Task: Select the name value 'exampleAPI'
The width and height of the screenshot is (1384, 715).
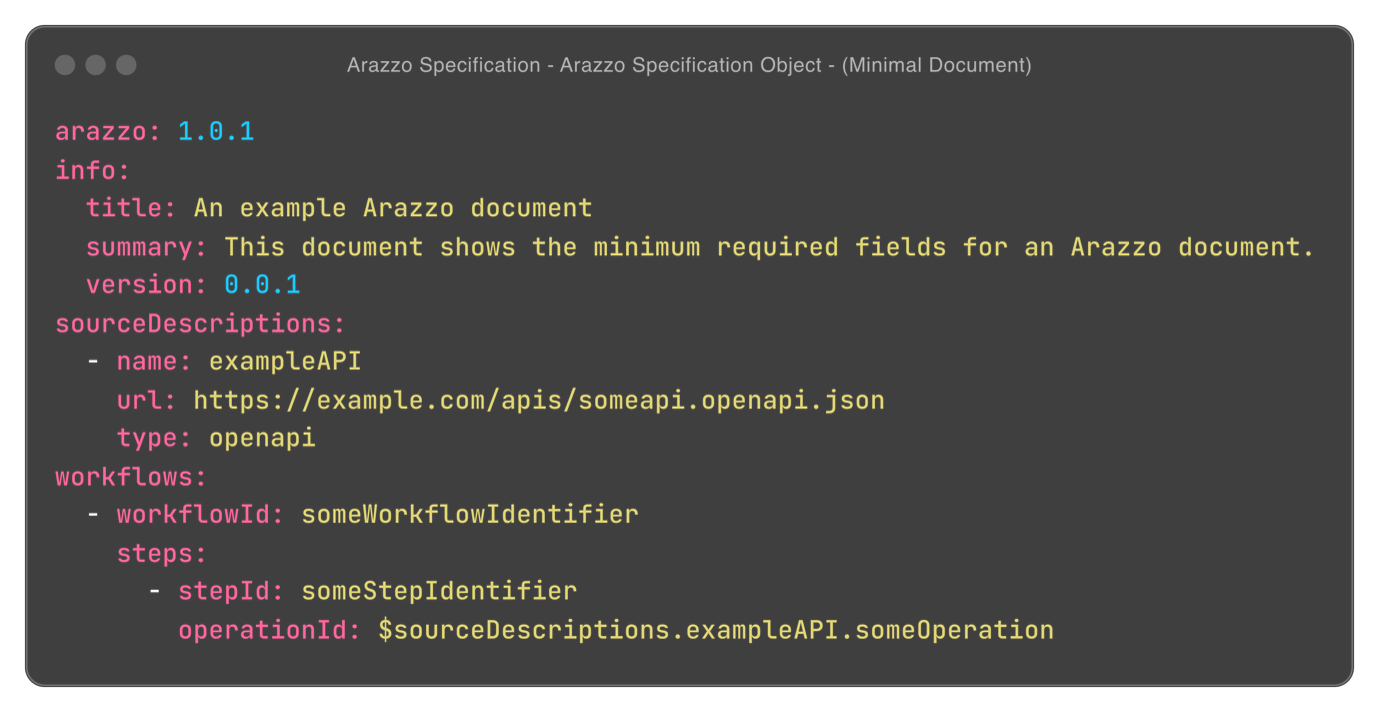Action: click(x=285, y=362)
